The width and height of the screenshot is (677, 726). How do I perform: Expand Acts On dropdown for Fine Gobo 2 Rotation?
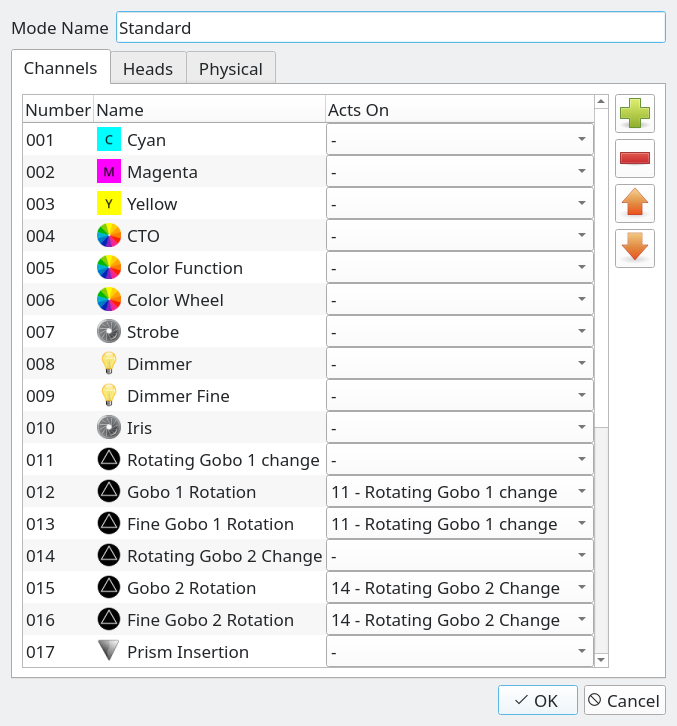(x=460, y=619)
